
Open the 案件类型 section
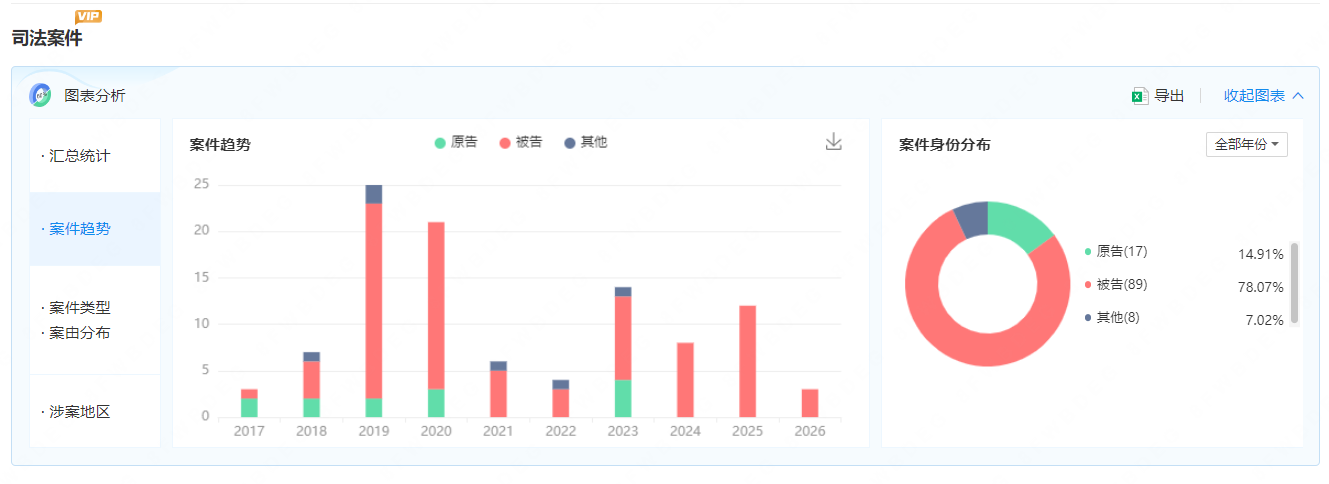click(80, 307)
